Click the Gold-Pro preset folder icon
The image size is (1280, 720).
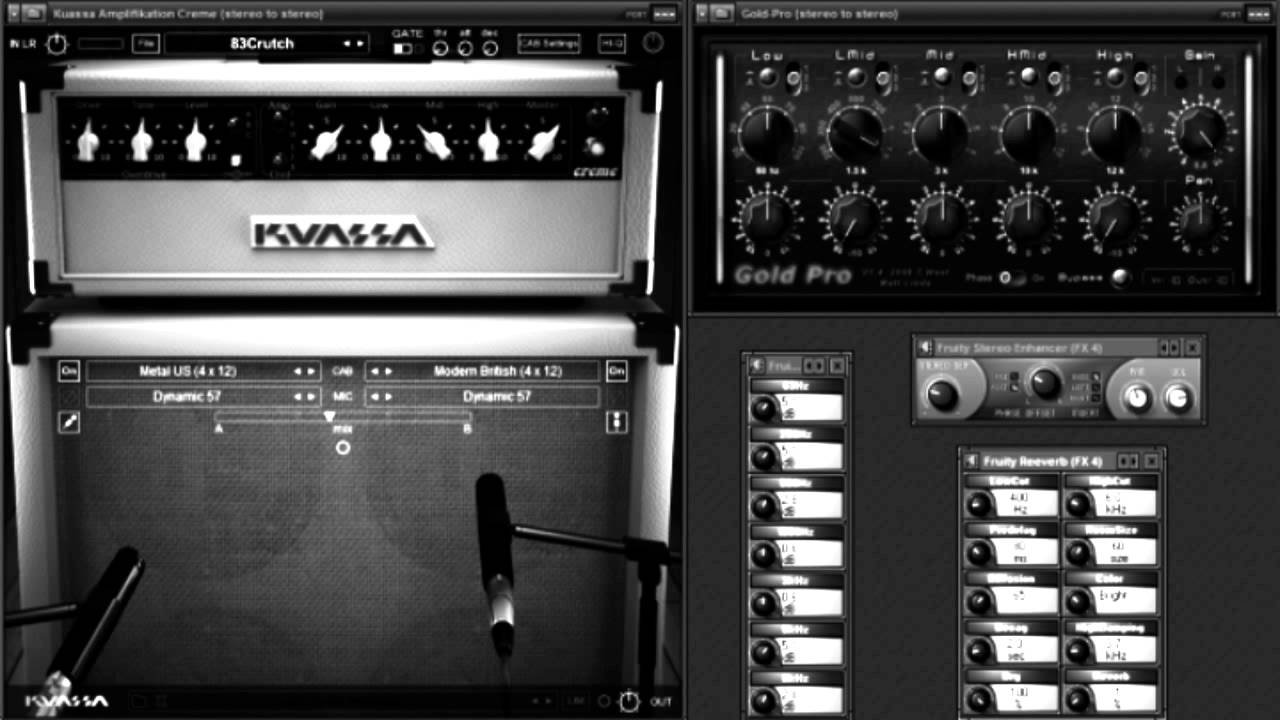click(x=722, y=13)
